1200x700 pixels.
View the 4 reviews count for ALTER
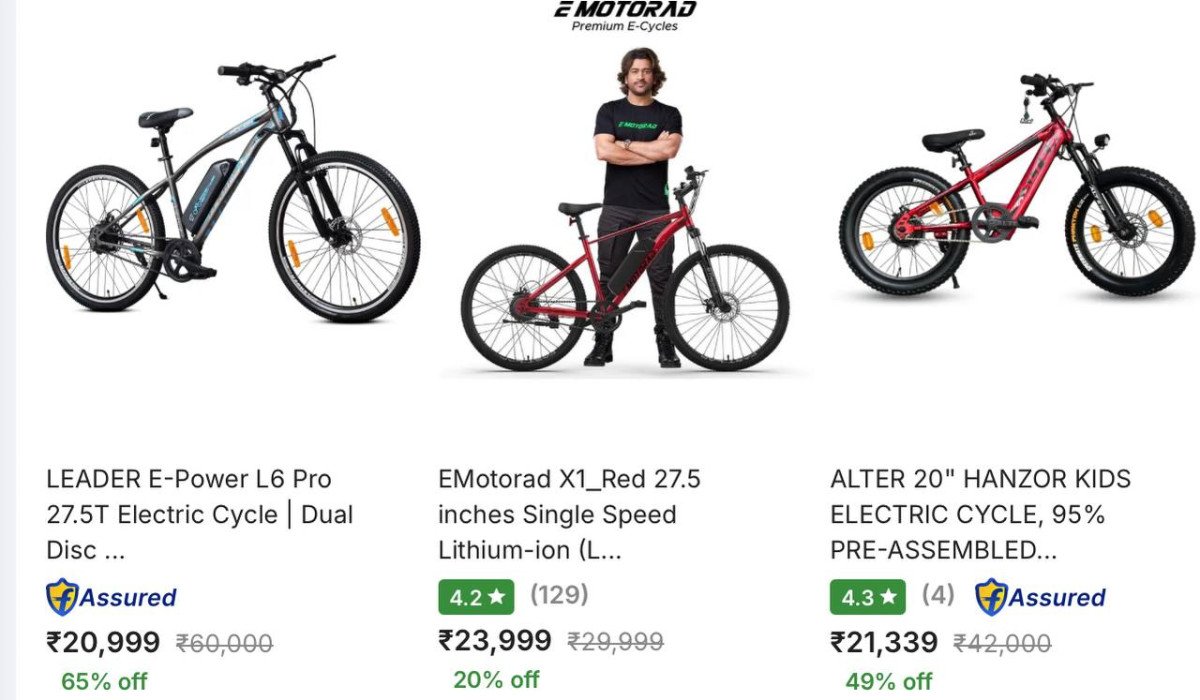click(937, 595)
